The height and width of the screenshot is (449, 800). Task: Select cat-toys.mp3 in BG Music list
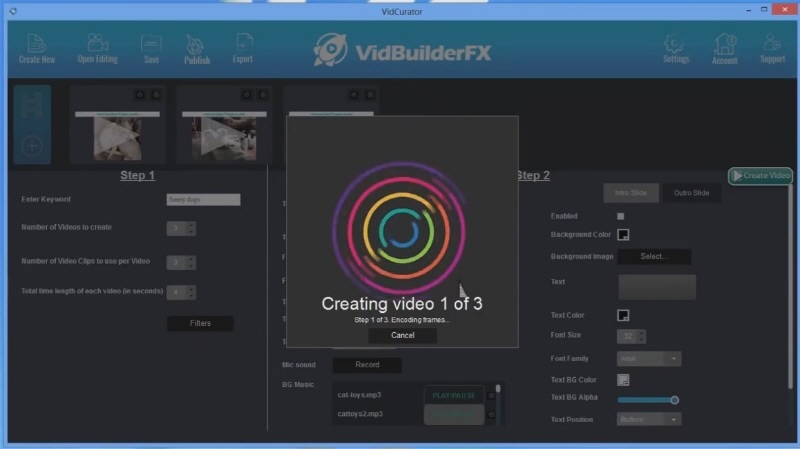(x=359, y=395)
